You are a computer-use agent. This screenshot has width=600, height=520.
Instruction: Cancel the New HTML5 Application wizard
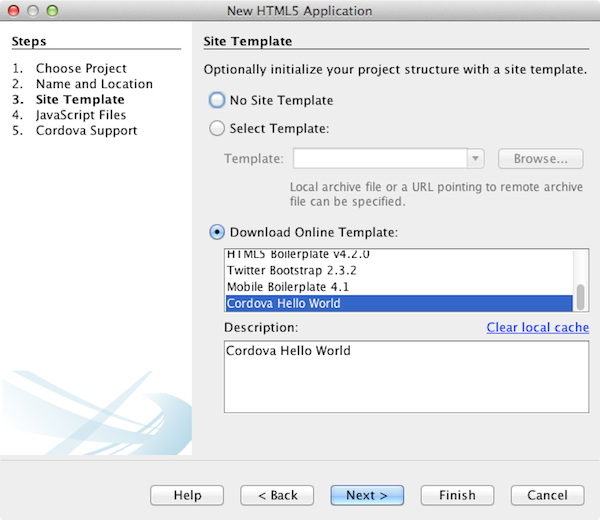(547, 495)
